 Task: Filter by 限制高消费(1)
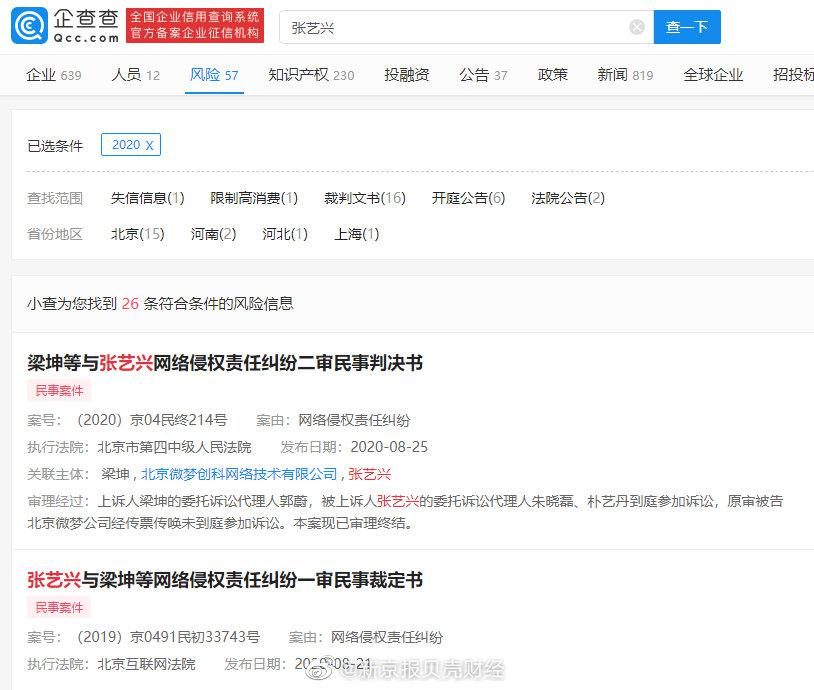pyautogui.click(x=254, y=198)
